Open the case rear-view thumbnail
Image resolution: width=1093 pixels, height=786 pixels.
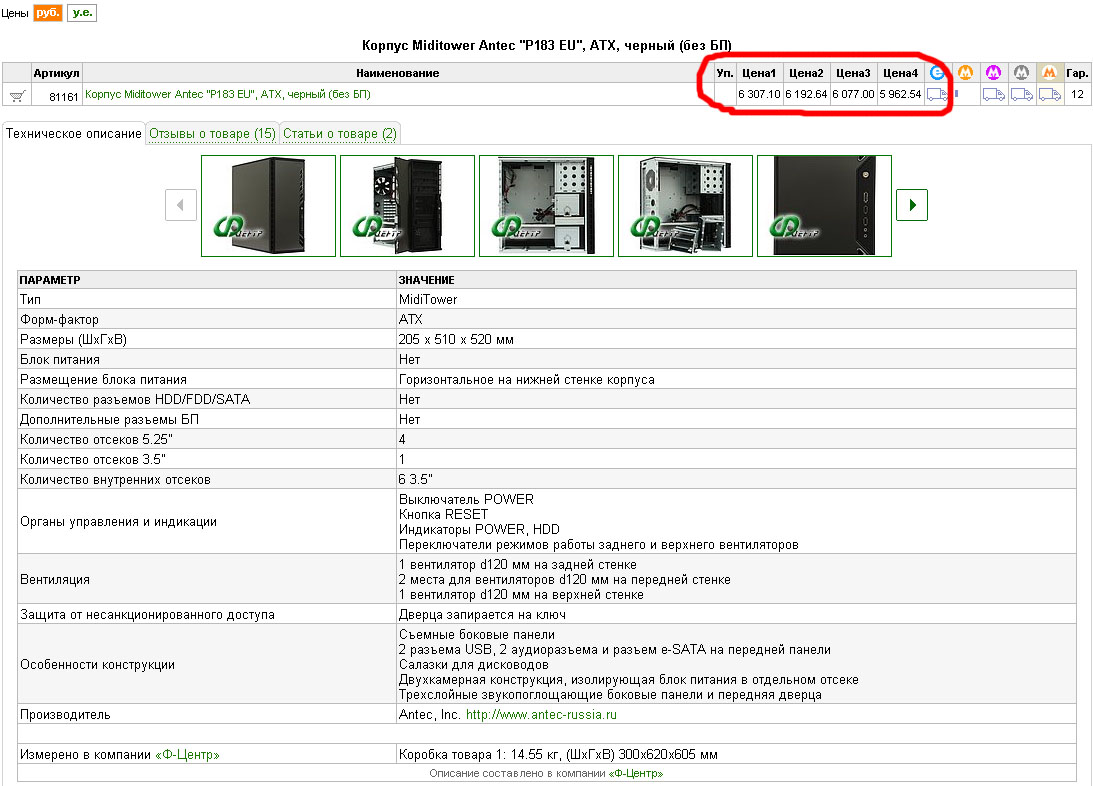[x=407, y=206]
